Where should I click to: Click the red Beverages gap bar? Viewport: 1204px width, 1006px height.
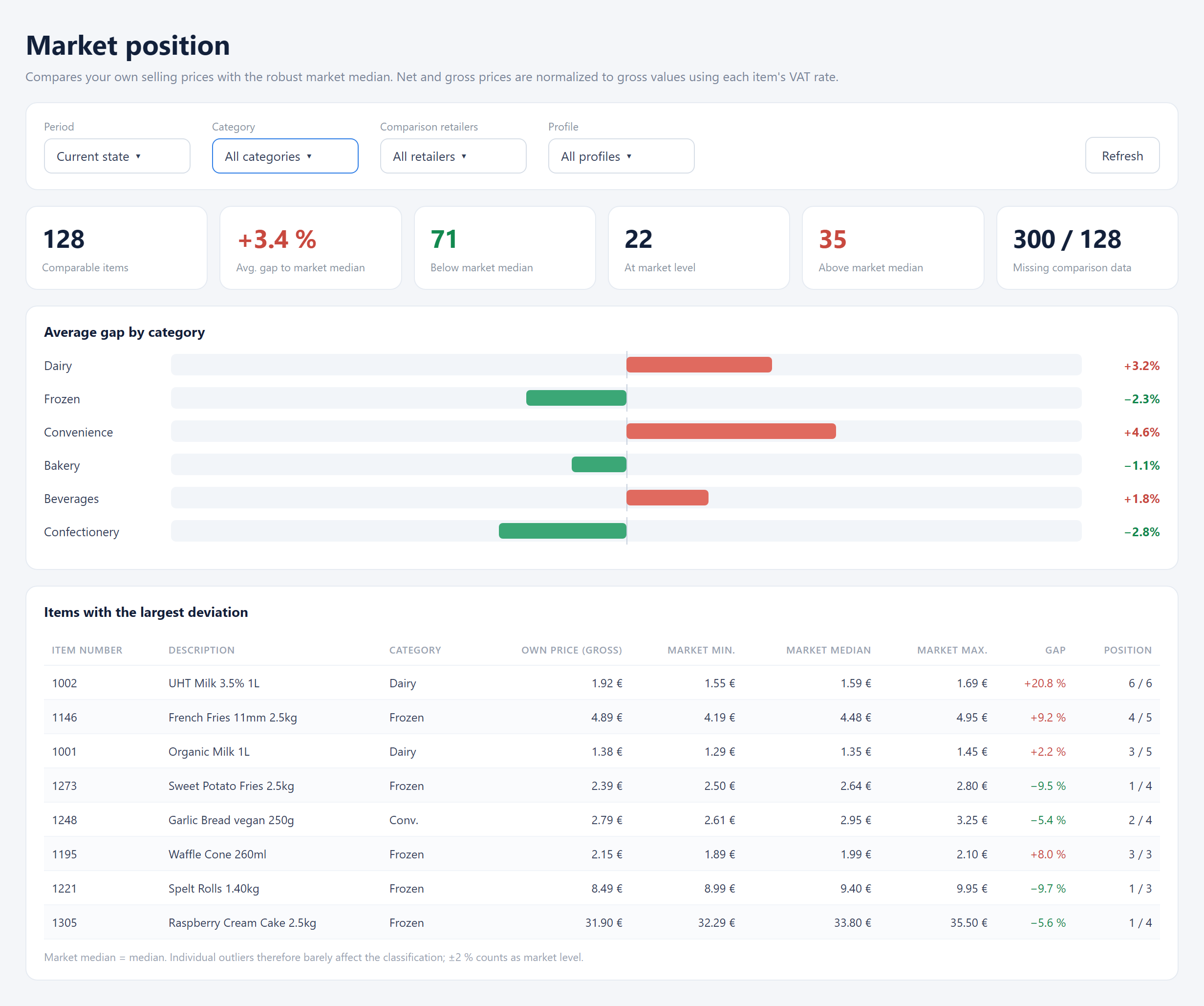[x=667, y=498]
